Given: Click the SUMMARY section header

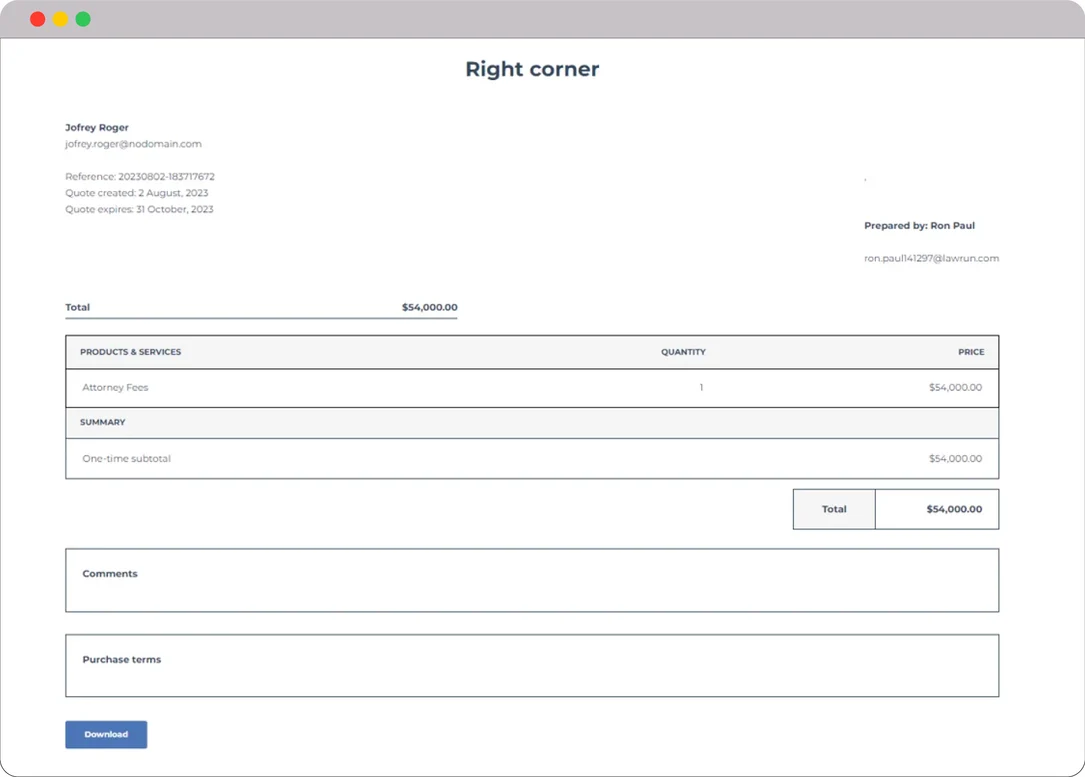Looking at the screenshot, I should (104, 422).
